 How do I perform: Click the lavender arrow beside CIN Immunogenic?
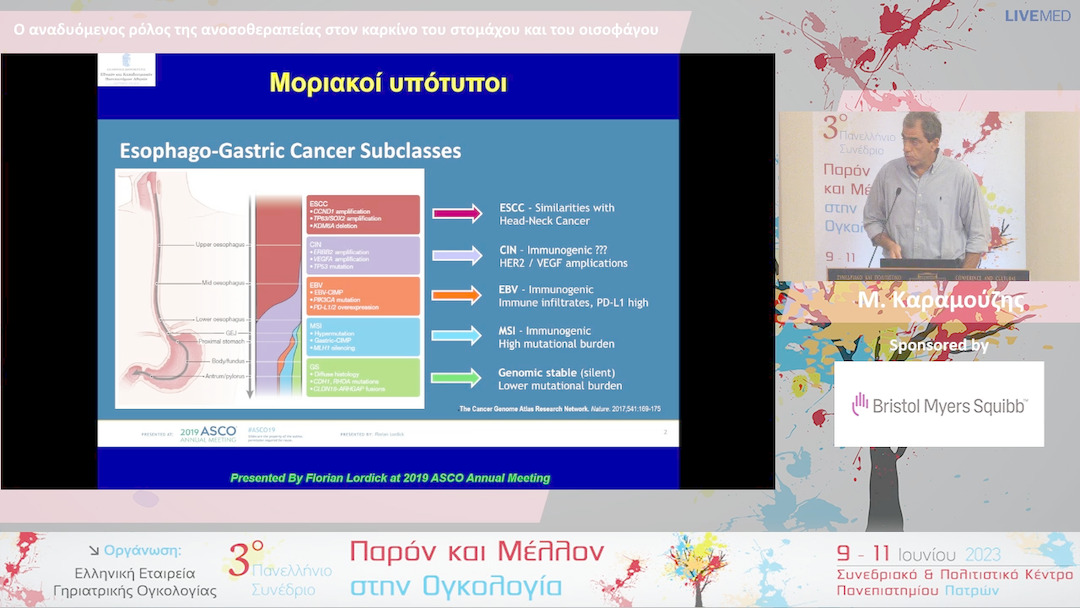click(x=457, y=255)
